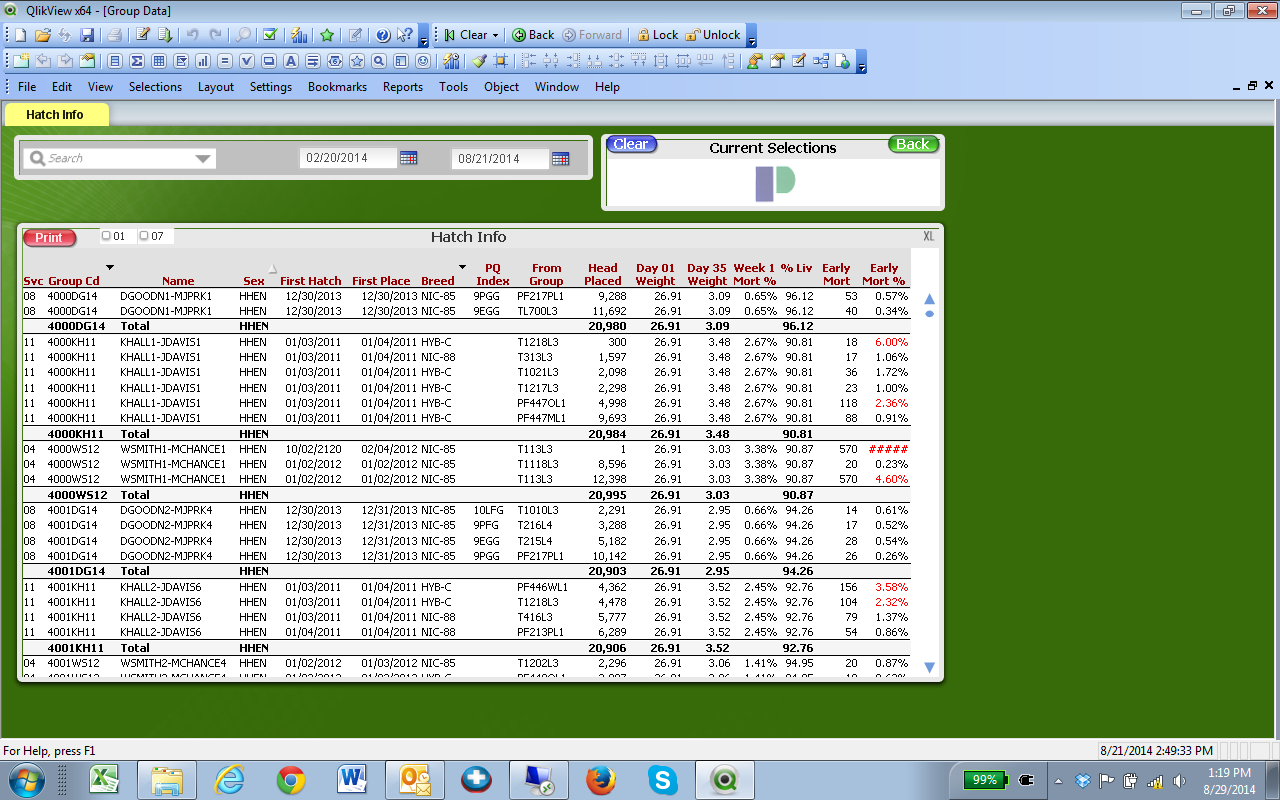This screenshot has width=1280, height=800.
Task: Click the table scroll down arrow
Action: [929, 668]
